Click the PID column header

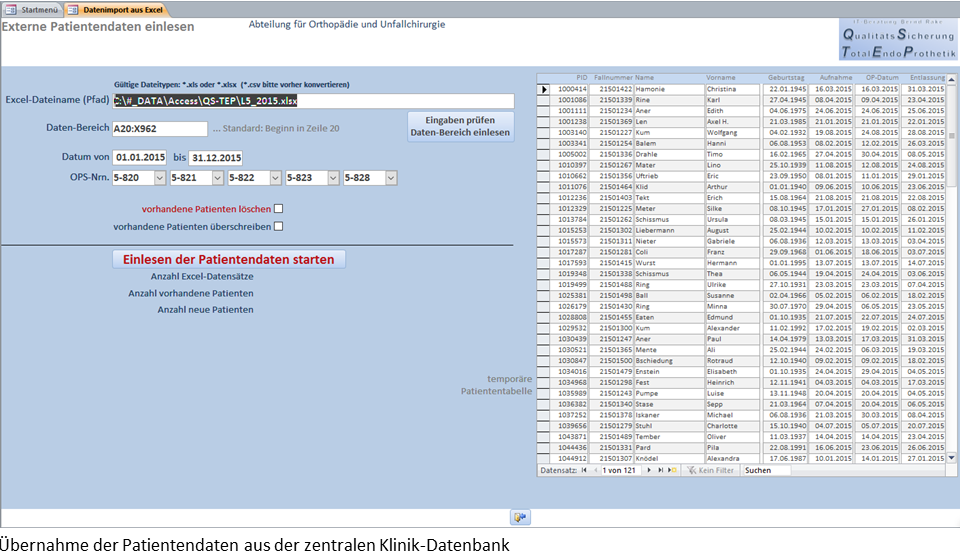(582, 78)
